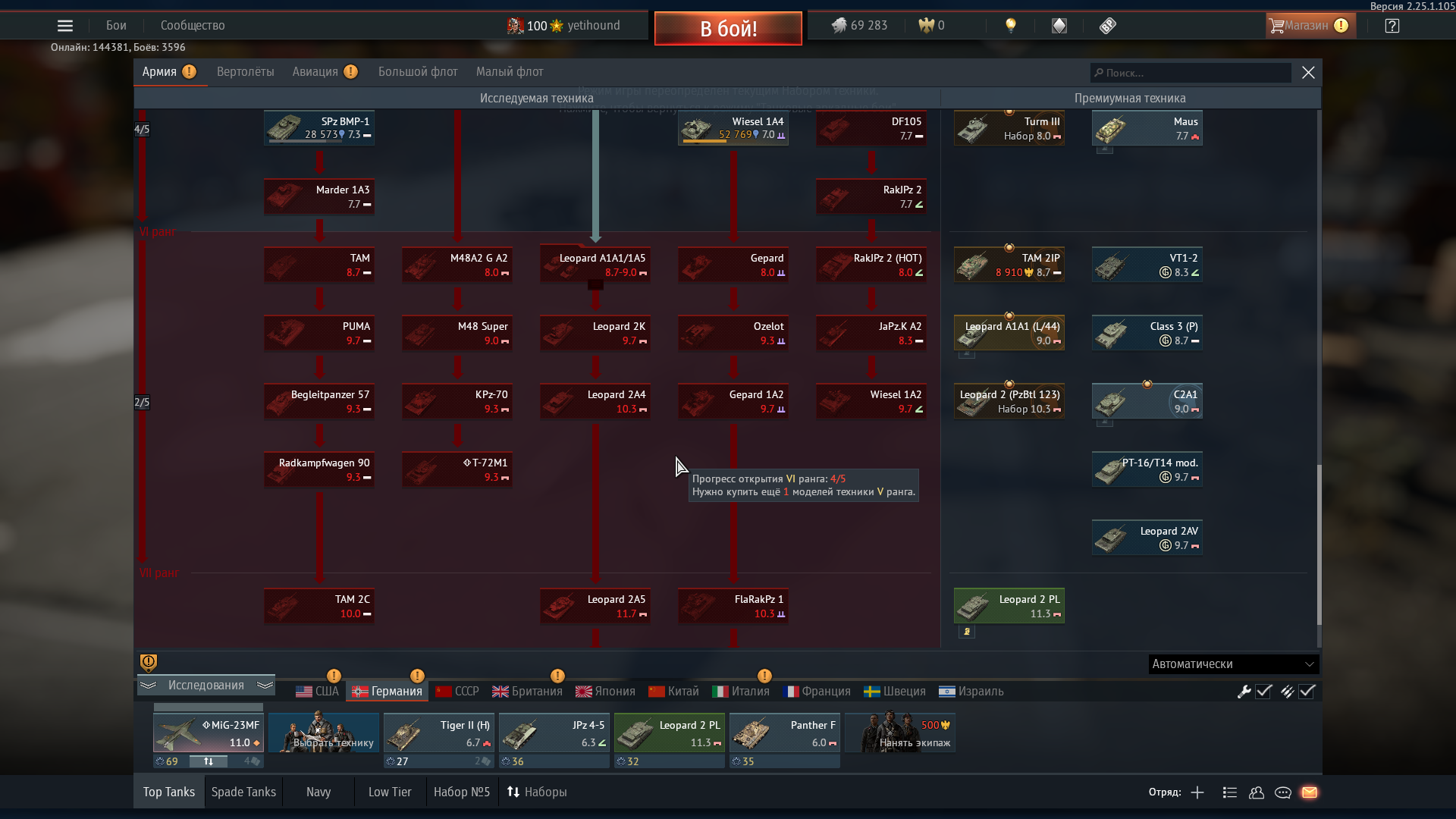Collapse Исследования using the left chevron
Viewport: 1456px width, 819px height.
(x=148, y=686)
